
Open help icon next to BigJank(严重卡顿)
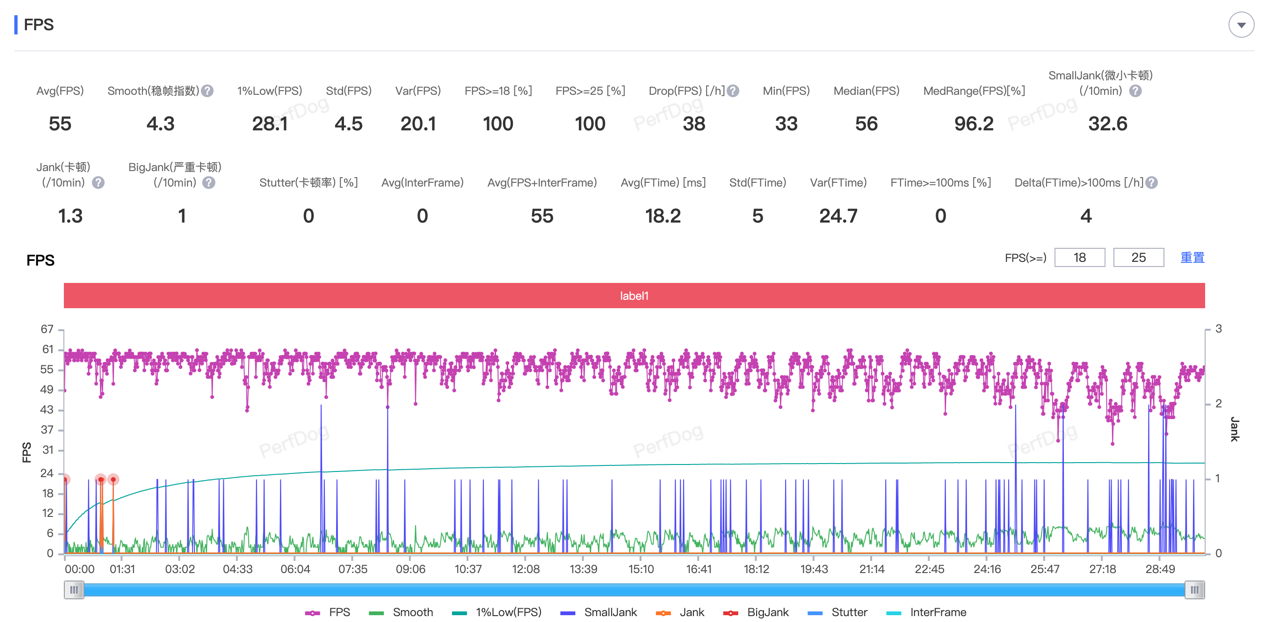point(208,183)
